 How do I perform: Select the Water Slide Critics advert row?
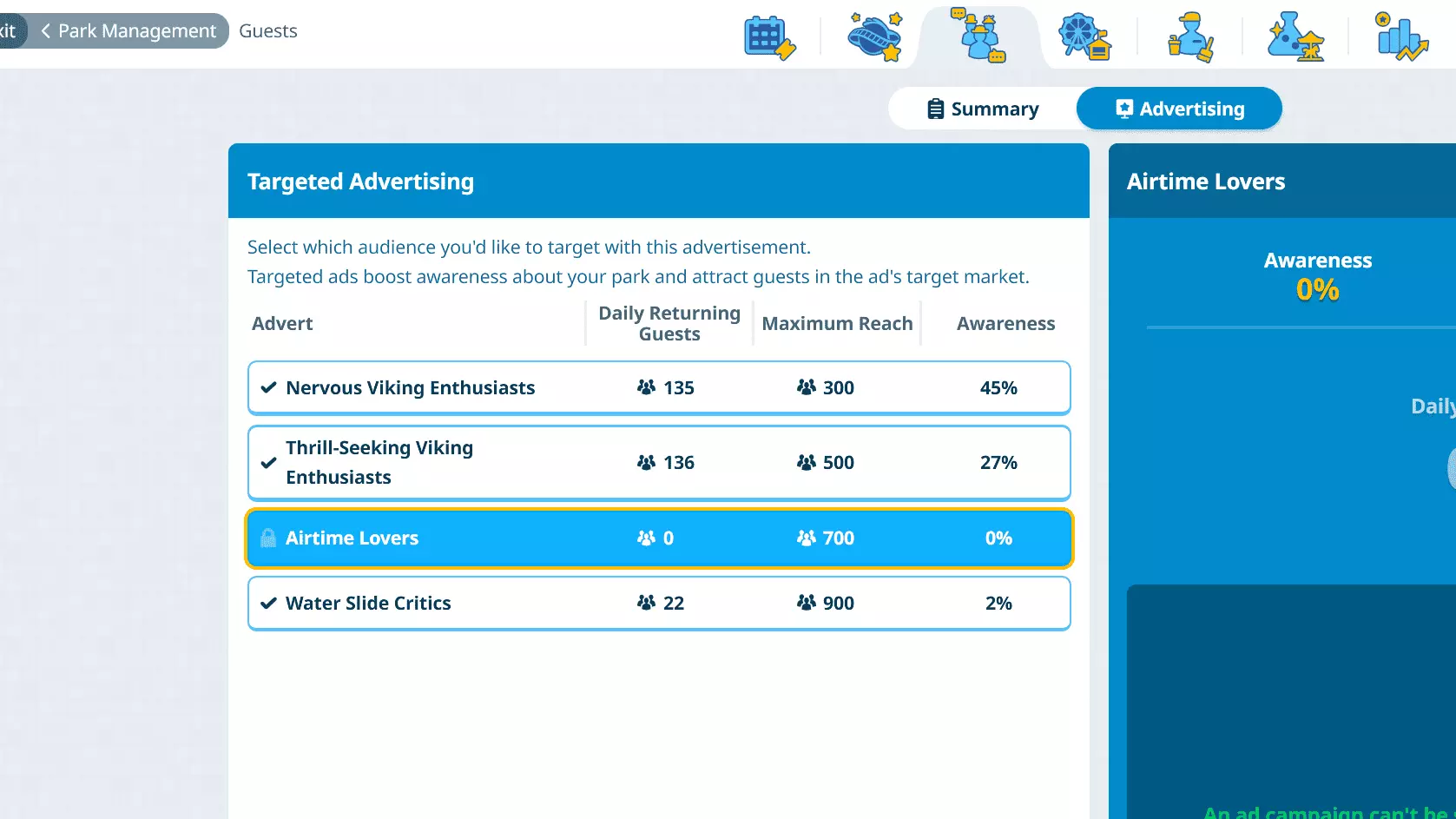(x=658, y=604)
